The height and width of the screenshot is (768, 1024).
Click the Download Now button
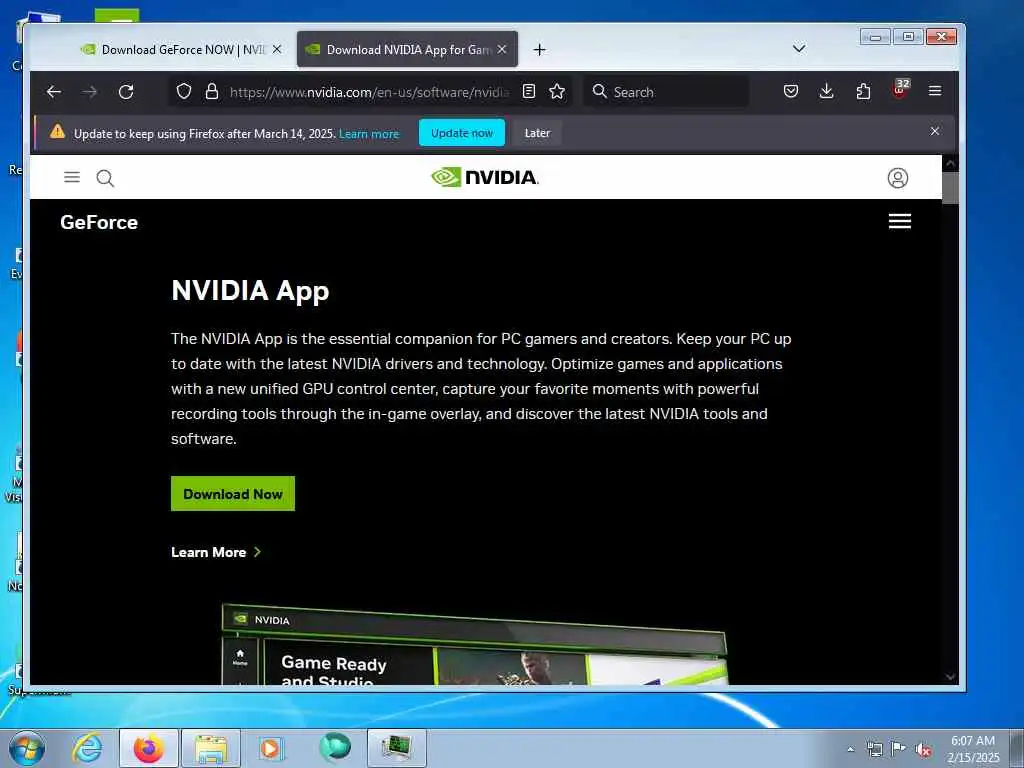233,494
